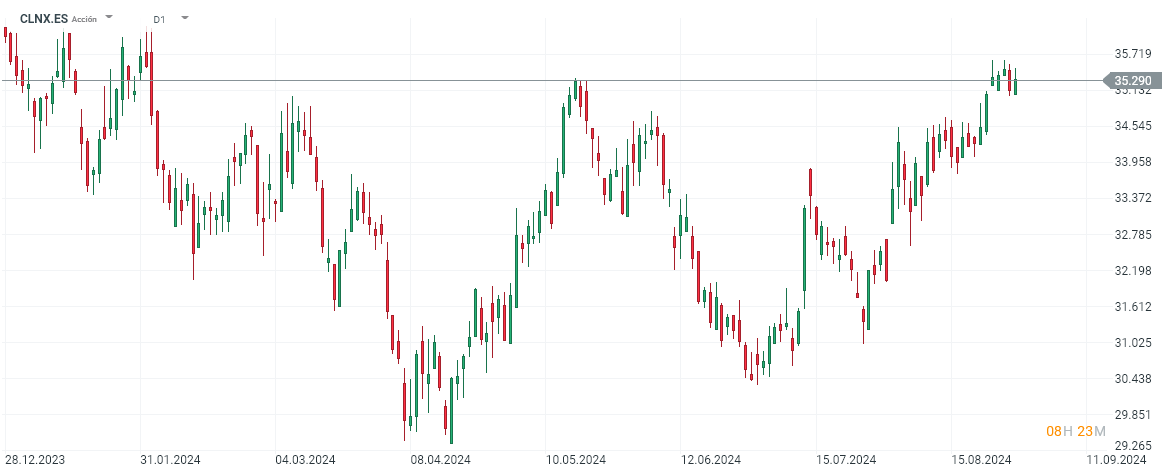Click the 10.05.2024 date label

pos(575,460)
